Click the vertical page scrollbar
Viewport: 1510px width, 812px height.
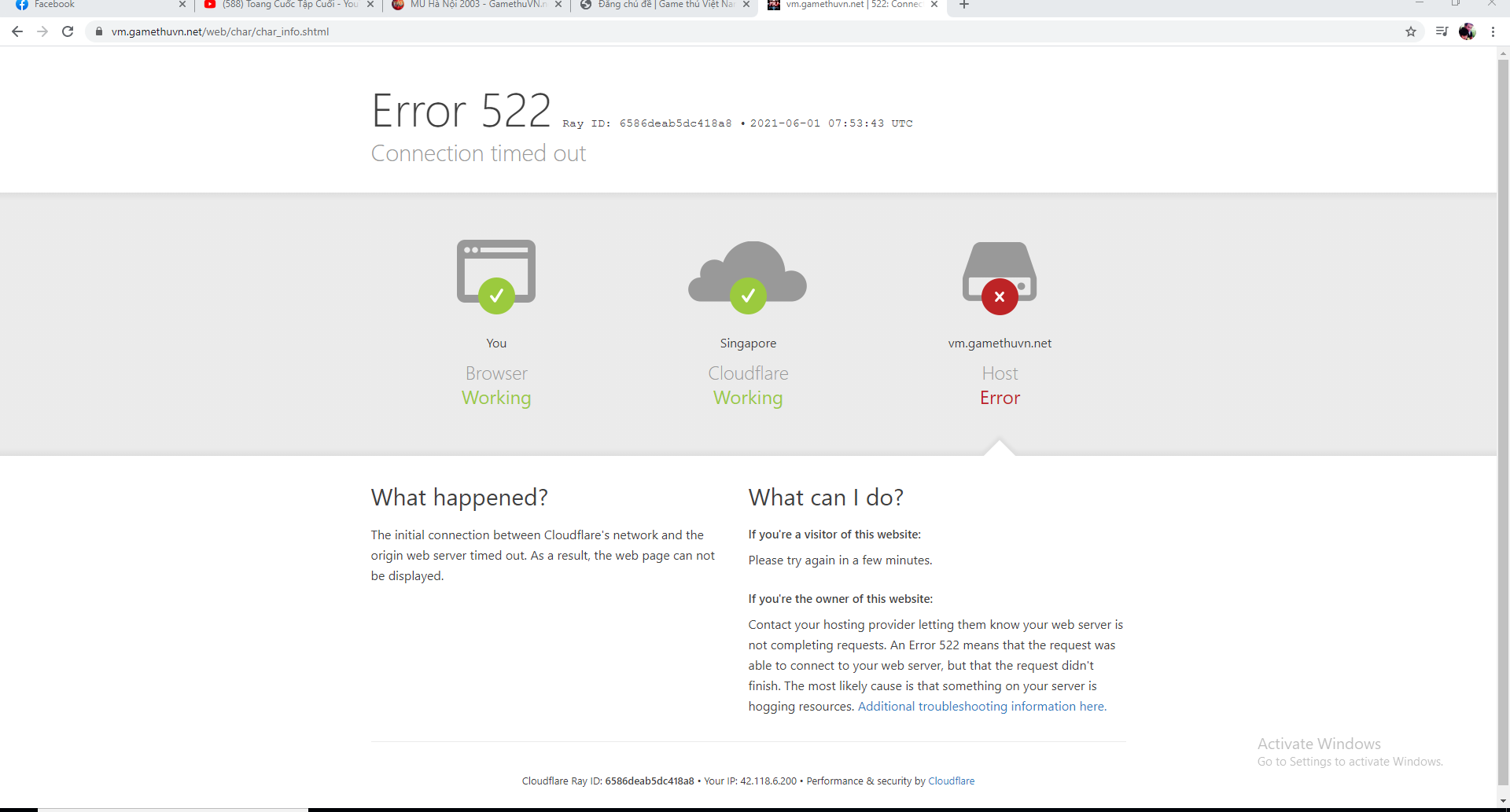1503,393
